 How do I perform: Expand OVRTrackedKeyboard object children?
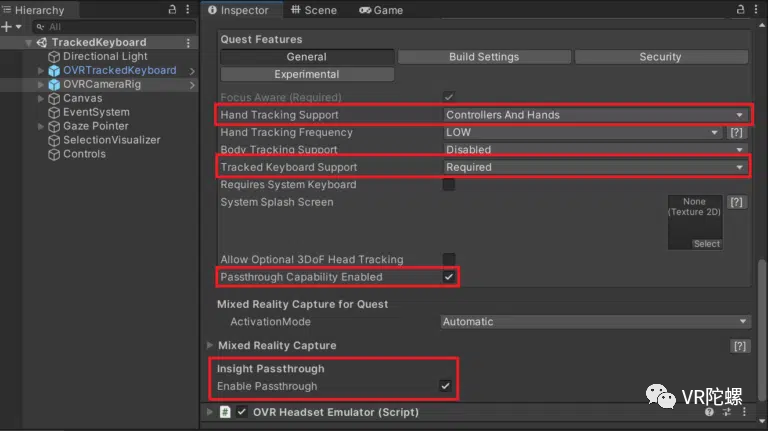pyautogui.click(x=41, y=71)
